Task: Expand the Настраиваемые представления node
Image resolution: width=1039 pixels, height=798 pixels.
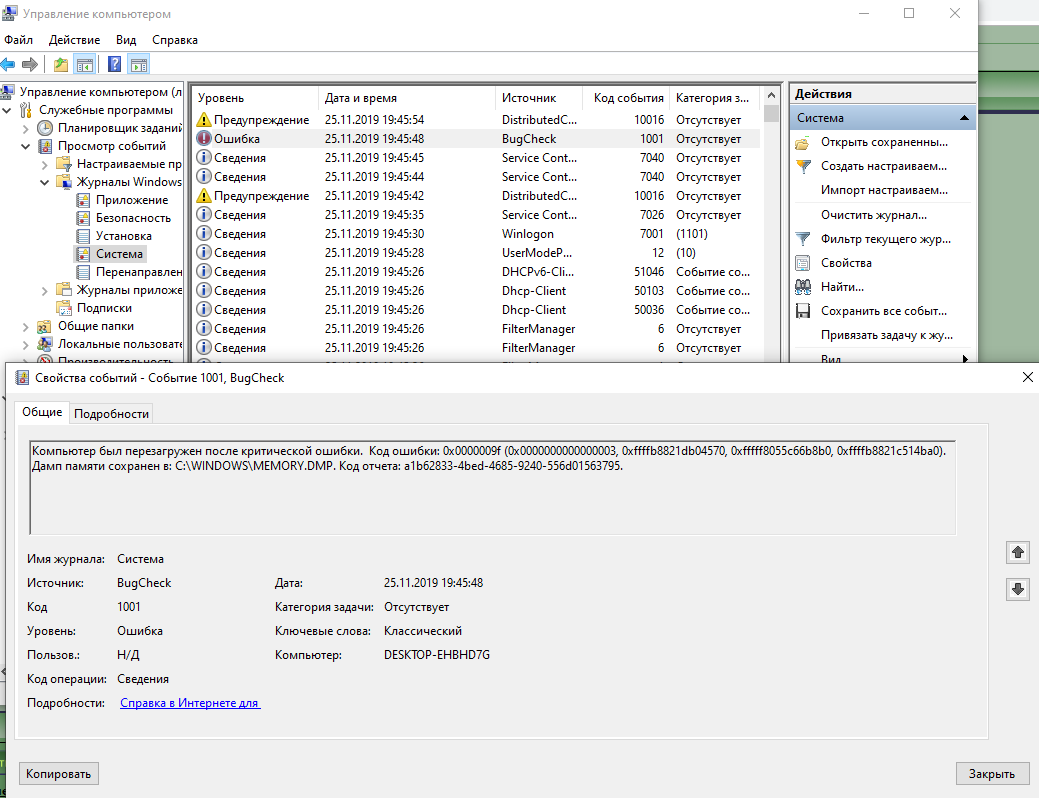Action: [x=45, y=164]
